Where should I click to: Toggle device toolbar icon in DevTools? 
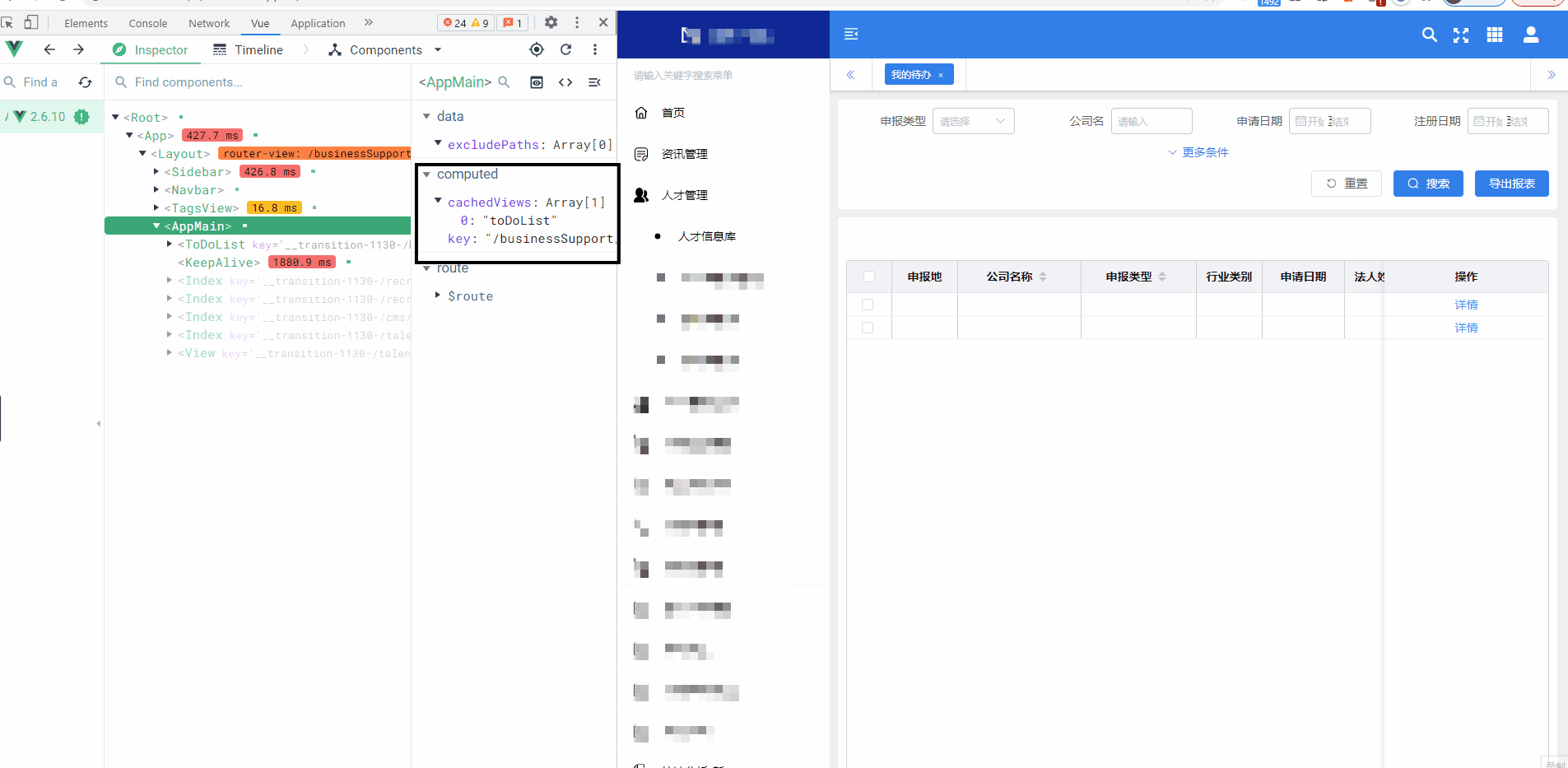(31, 22)
